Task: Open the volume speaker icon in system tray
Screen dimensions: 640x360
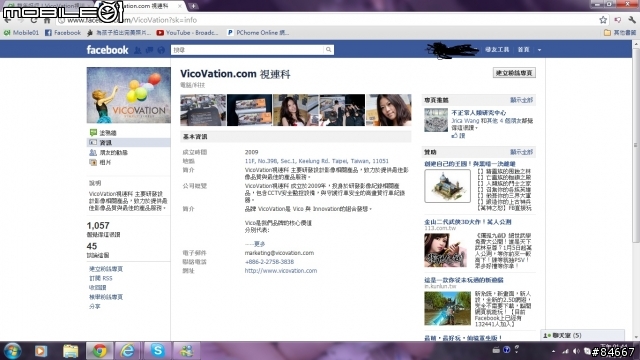Action: [576, 351]
